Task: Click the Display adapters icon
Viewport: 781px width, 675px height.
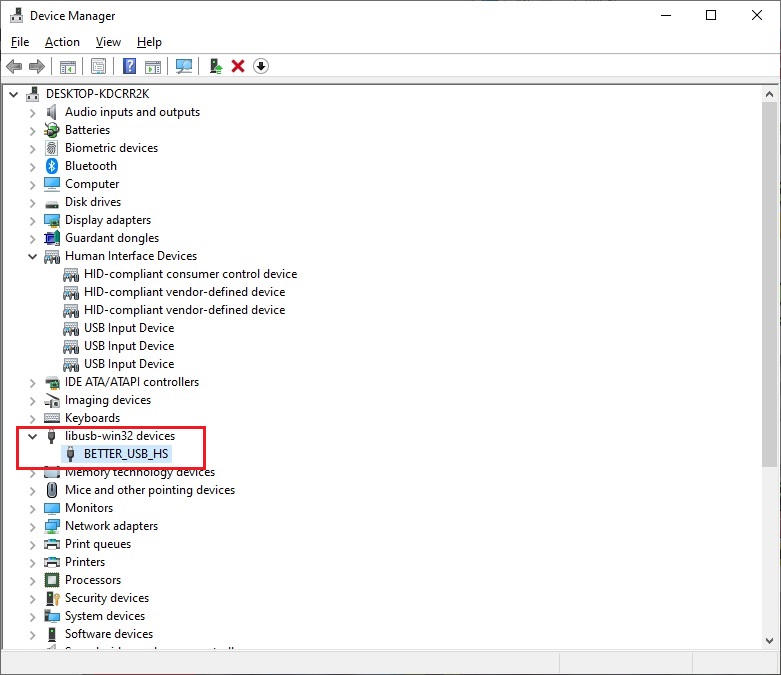Action: click(52, 220)
